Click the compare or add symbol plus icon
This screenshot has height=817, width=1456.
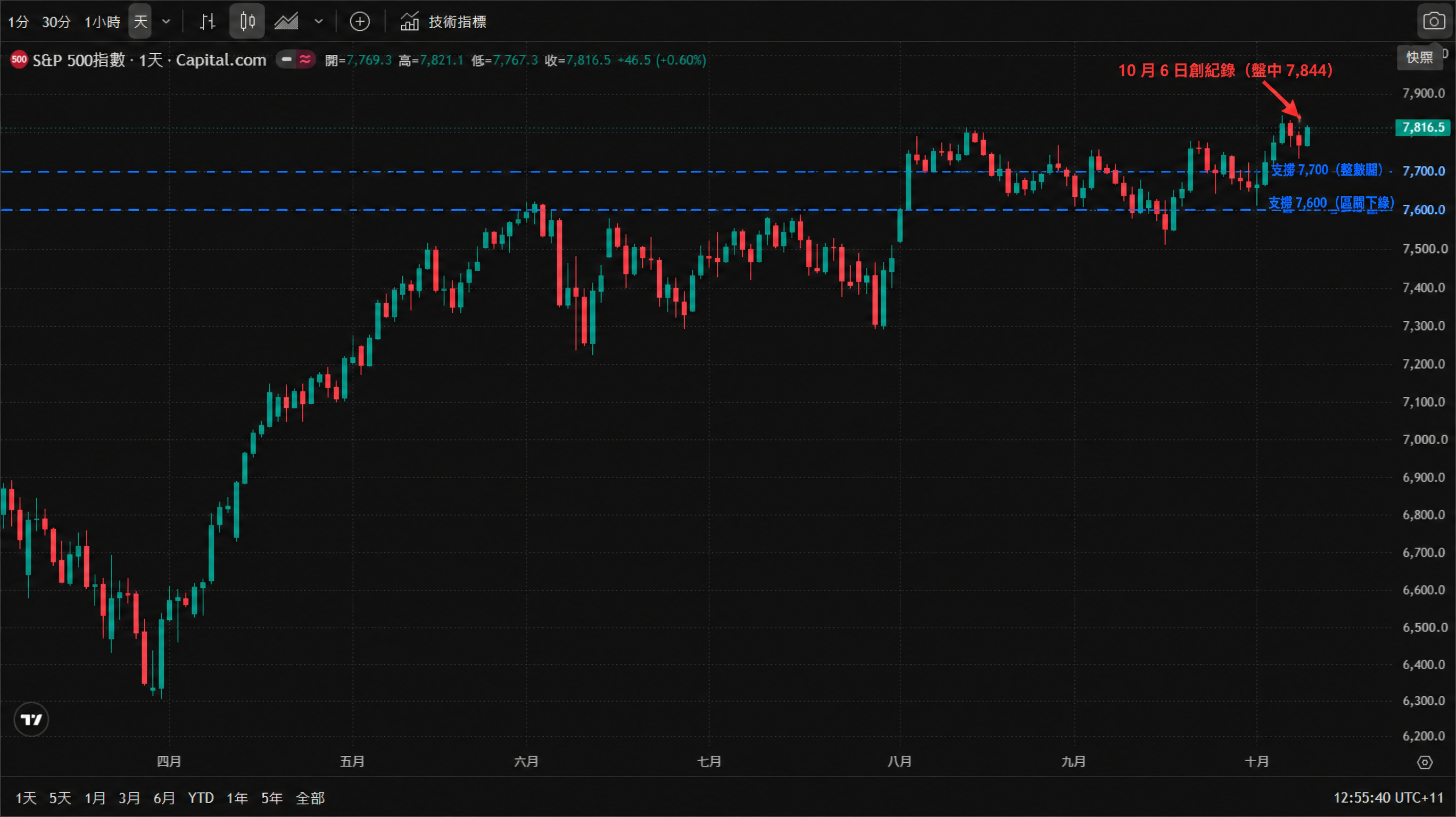click(360, 22)
